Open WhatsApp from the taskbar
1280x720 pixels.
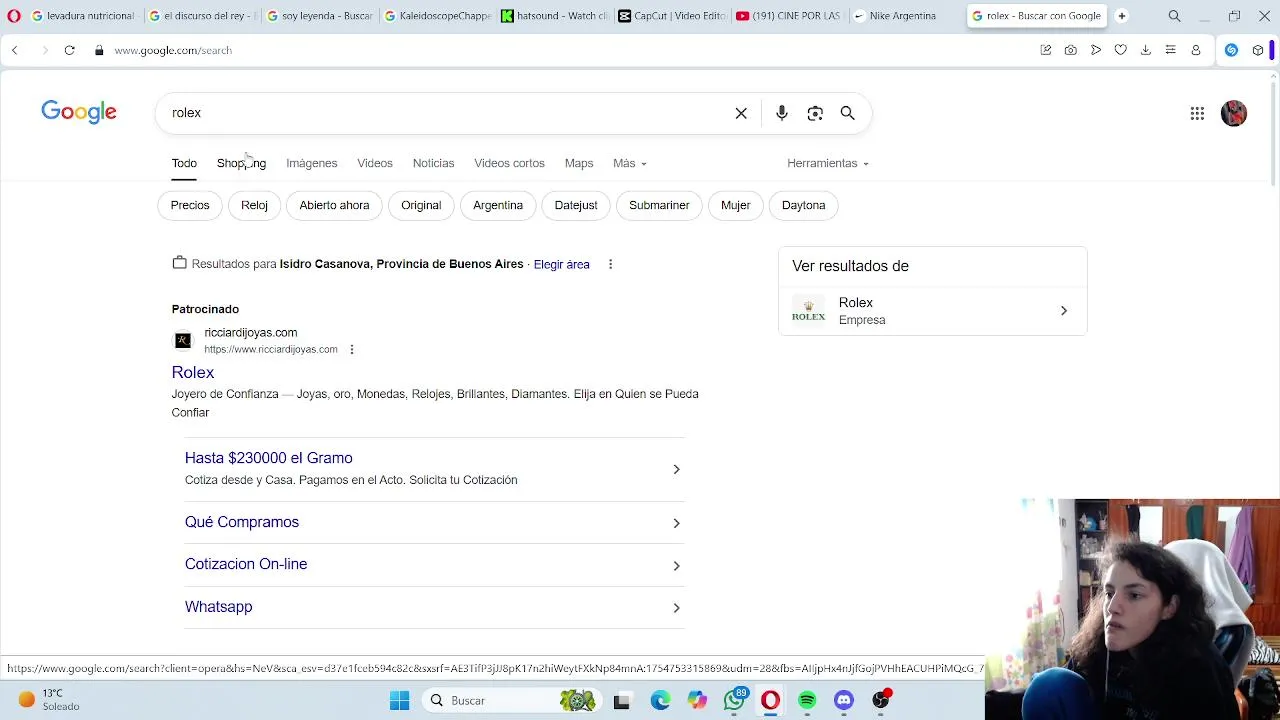tap(735, 700)
